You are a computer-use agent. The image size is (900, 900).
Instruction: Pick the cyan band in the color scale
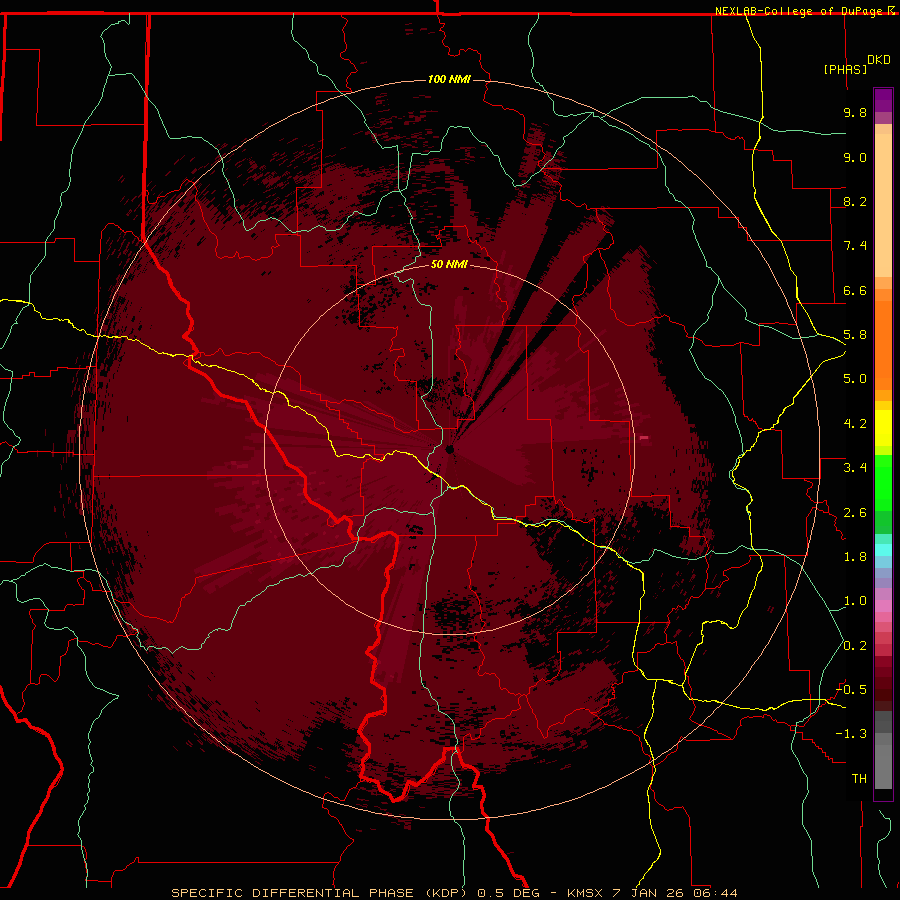883,550
